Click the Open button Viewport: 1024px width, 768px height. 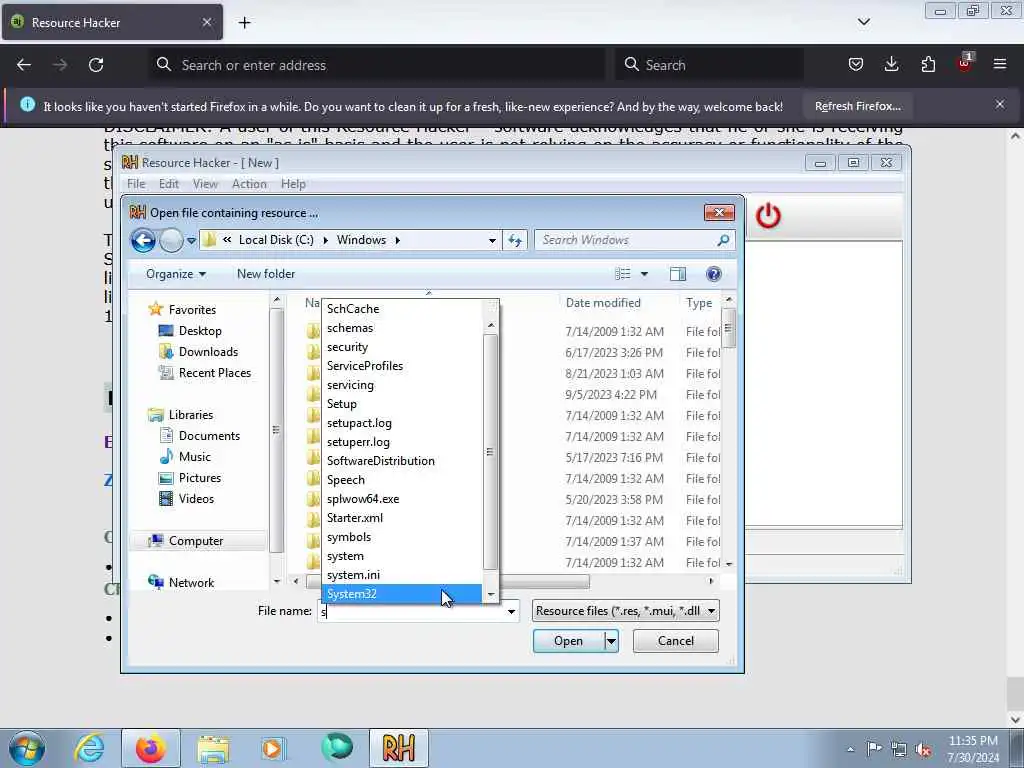tap(568, 641)
